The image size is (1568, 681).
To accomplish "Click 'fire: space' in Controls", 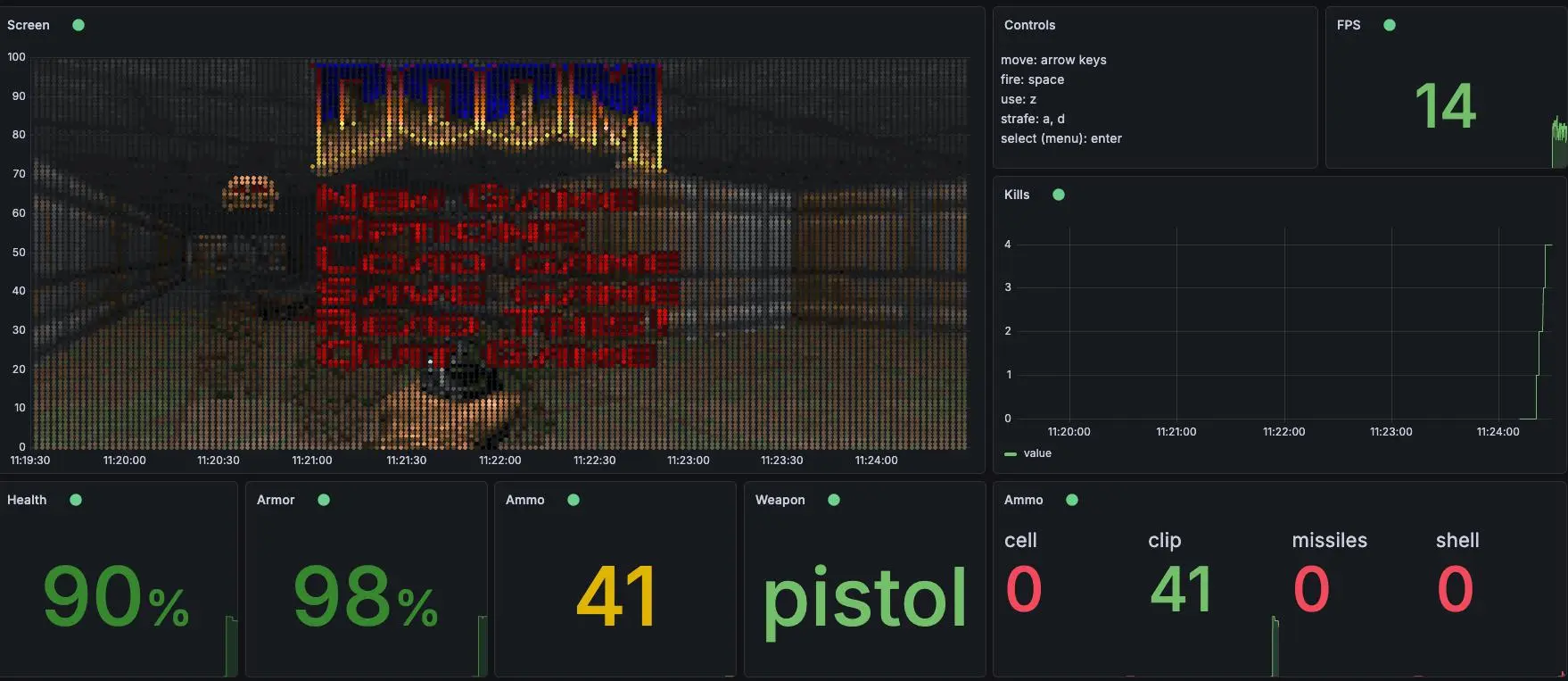I will 1032,79.
